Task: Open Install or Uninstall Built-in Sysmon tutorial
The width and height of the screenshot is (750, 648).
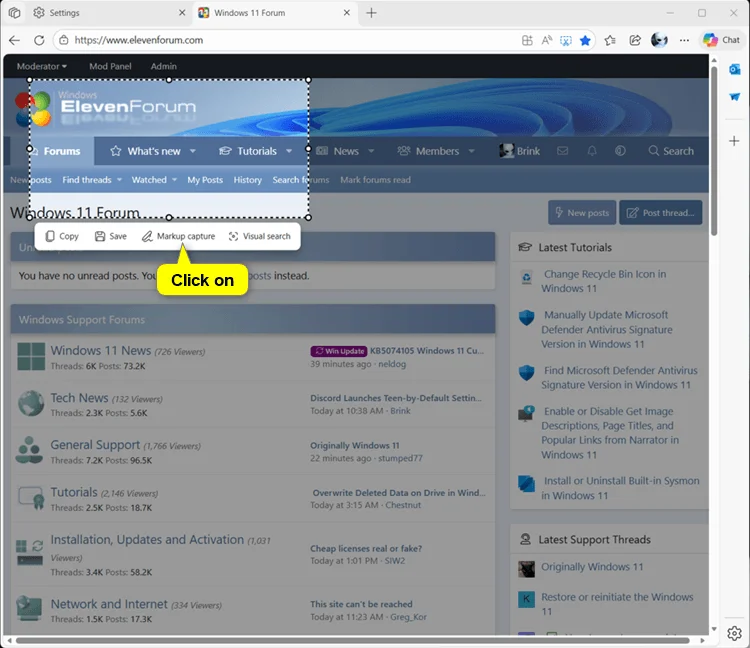Action: (x=620, y=488)
